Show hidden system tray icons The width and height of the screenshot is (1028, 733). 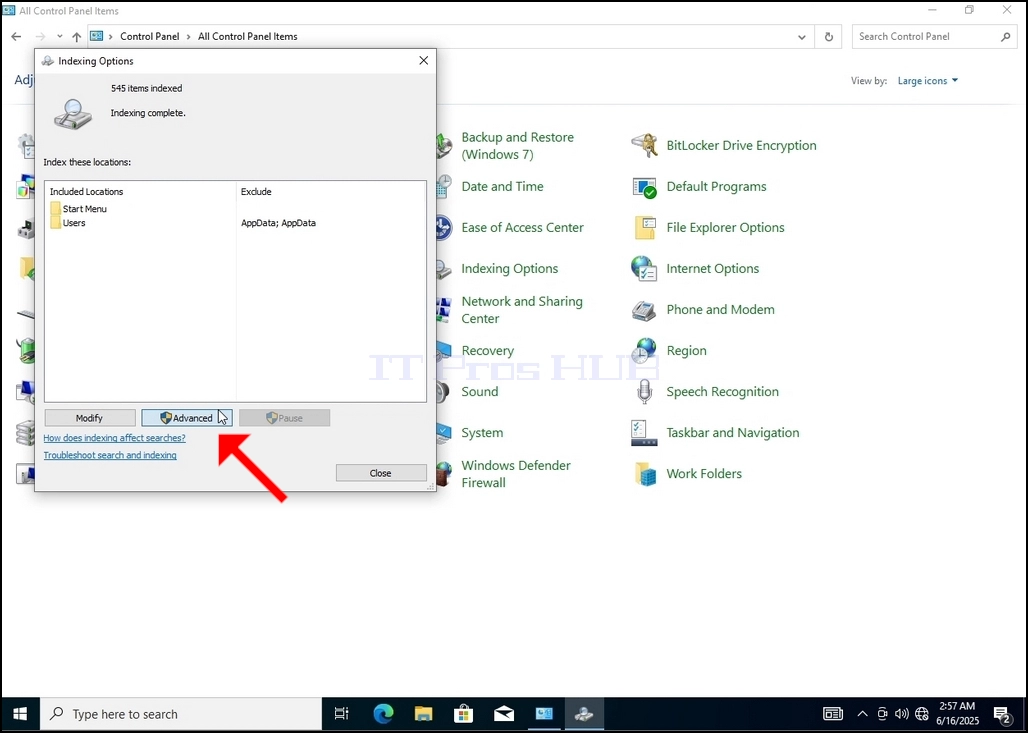point(863,714)
